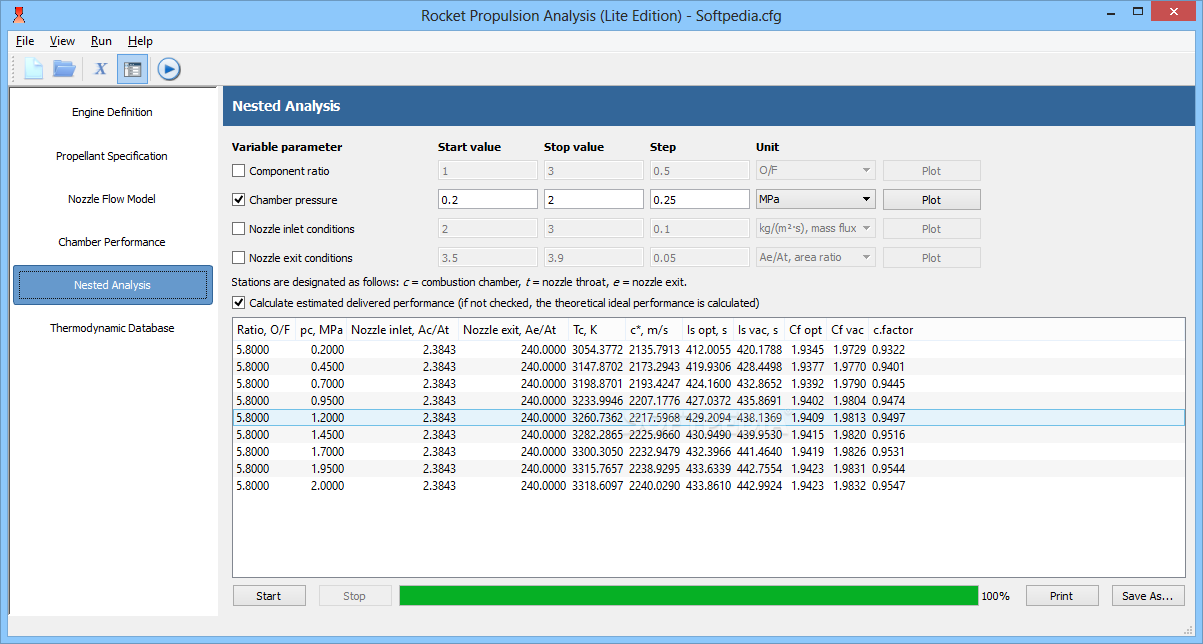Click Plot button for Component ratio

pyautogui.click(x=931, y=171)
